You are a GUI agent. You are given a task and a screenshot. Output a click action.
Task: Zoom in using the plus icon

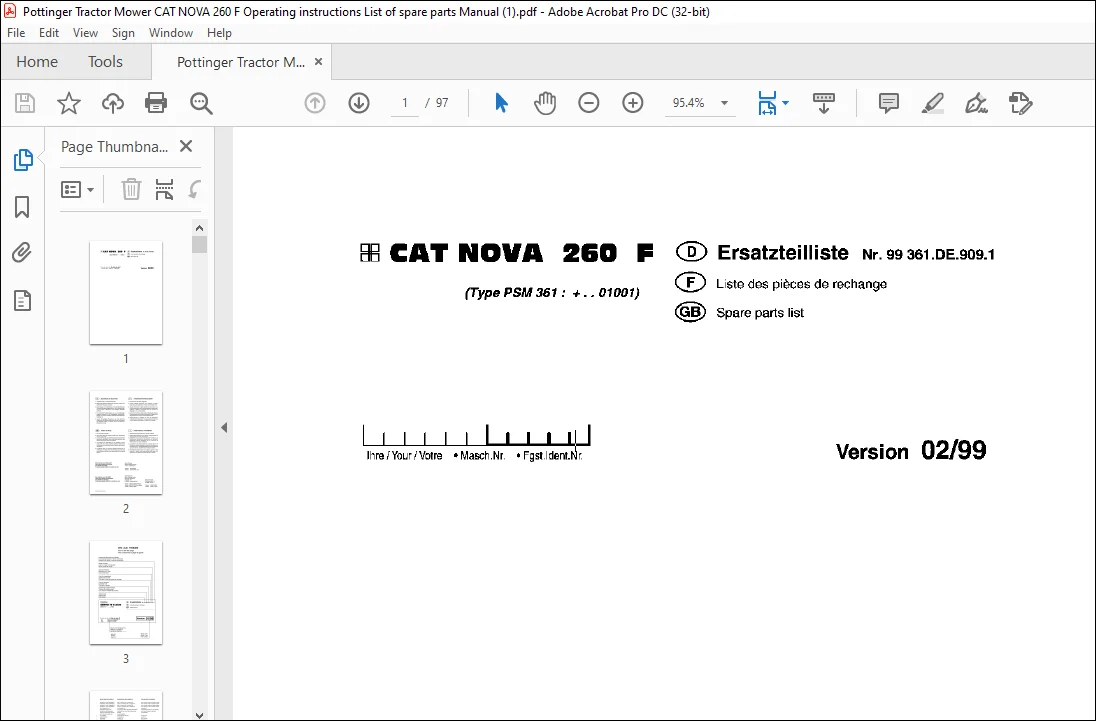[x=633, y=103]
